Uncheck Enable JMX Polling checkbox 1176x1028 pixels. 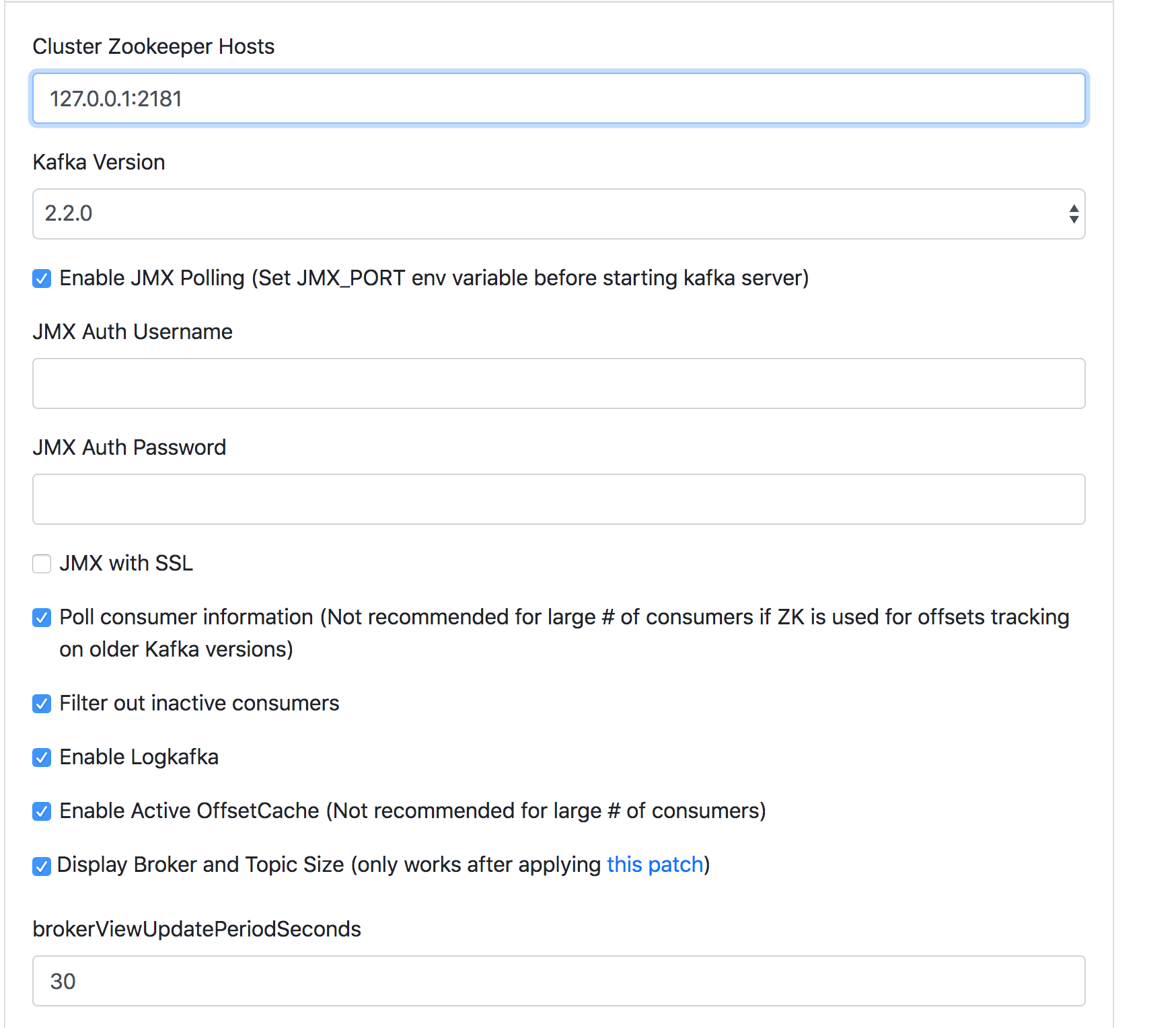point(42,279)
